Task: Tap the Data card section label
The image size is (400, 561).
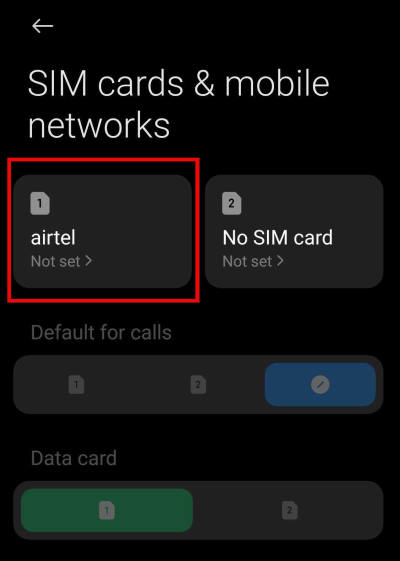Action: 74,458
